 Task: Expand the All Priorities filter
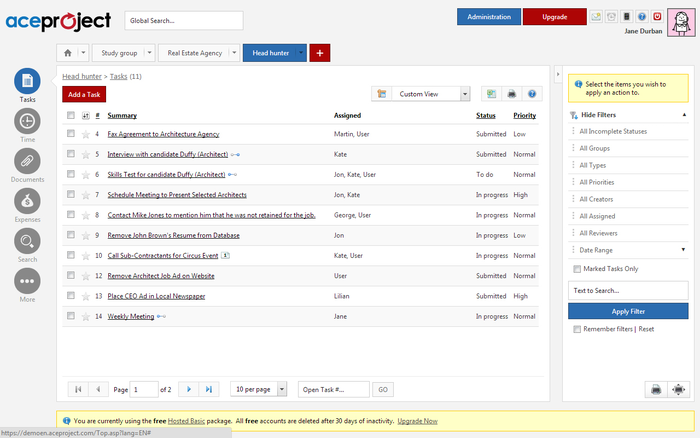(600, 183)
